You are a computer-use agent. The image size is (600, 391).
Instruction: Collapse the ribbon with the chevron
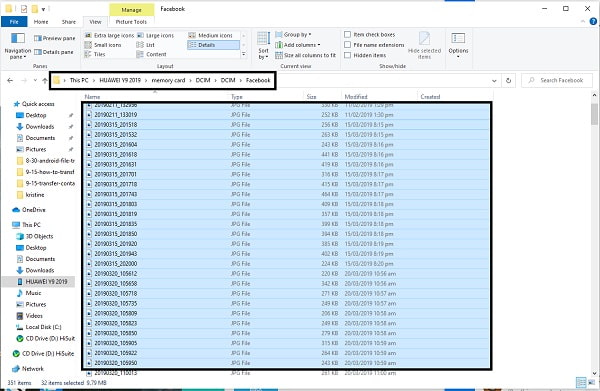[x=583, y=22]
